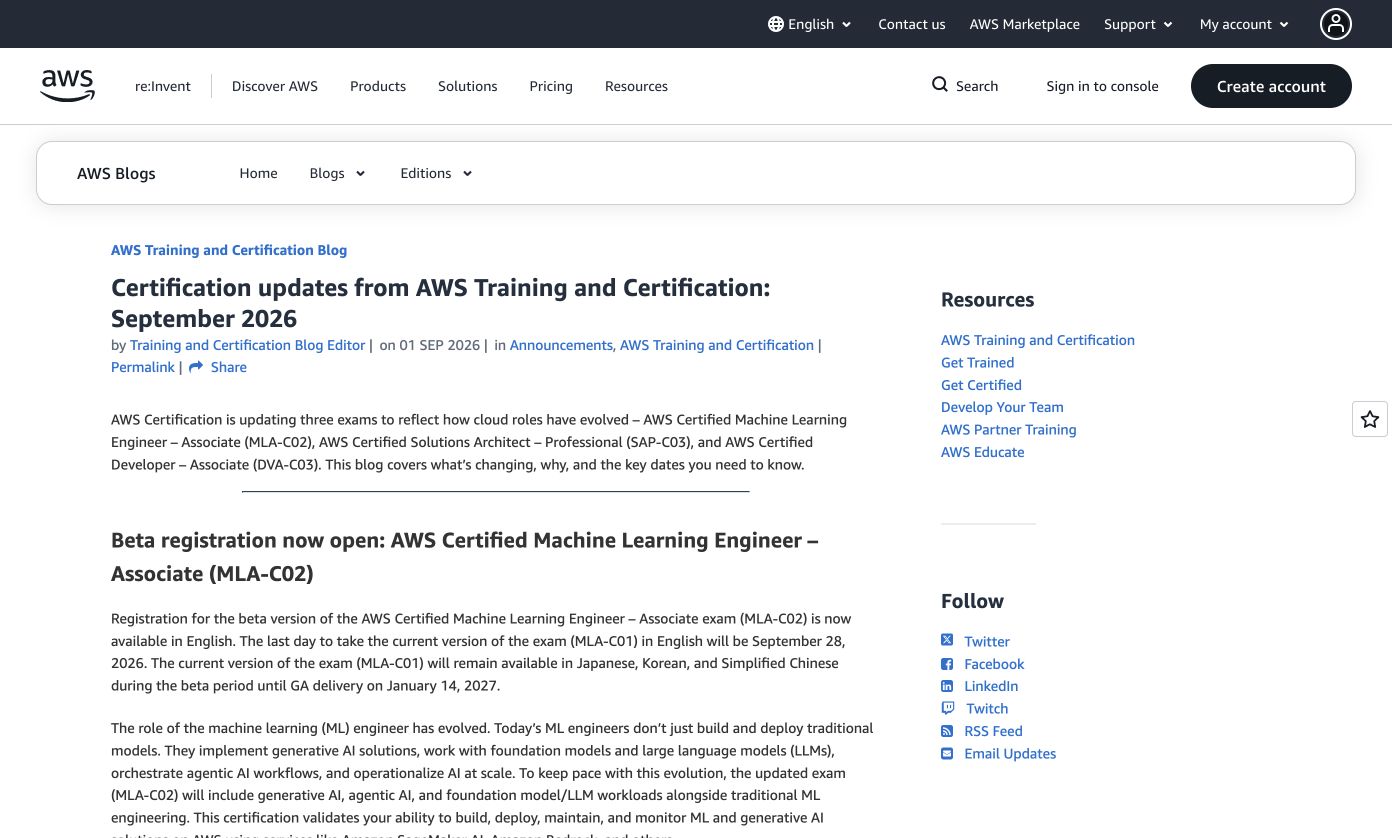Image resolution: width=1392 pixels, height=838 pixels.
Task: Click the AWS Blogs title
Action: tap(116, 173)
